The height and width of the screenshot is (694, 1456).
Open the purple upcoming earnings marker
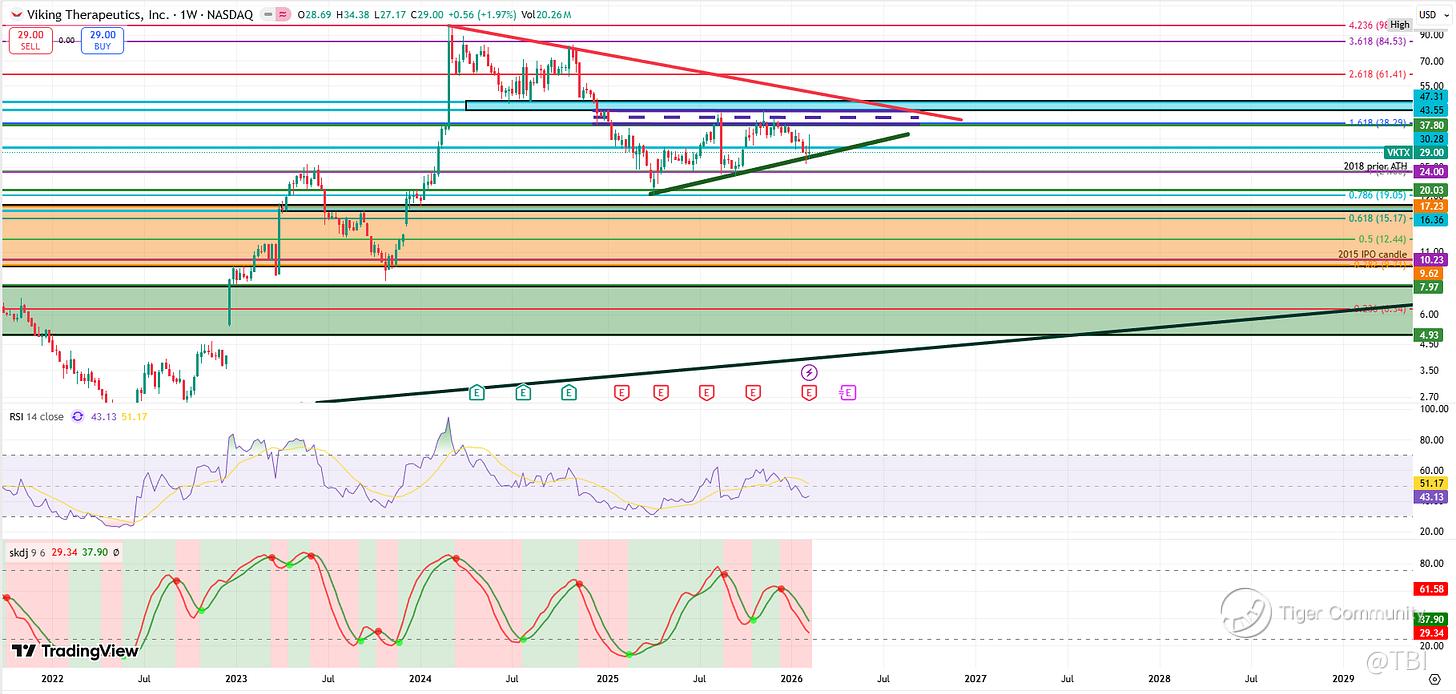click(x=848, y=393)
